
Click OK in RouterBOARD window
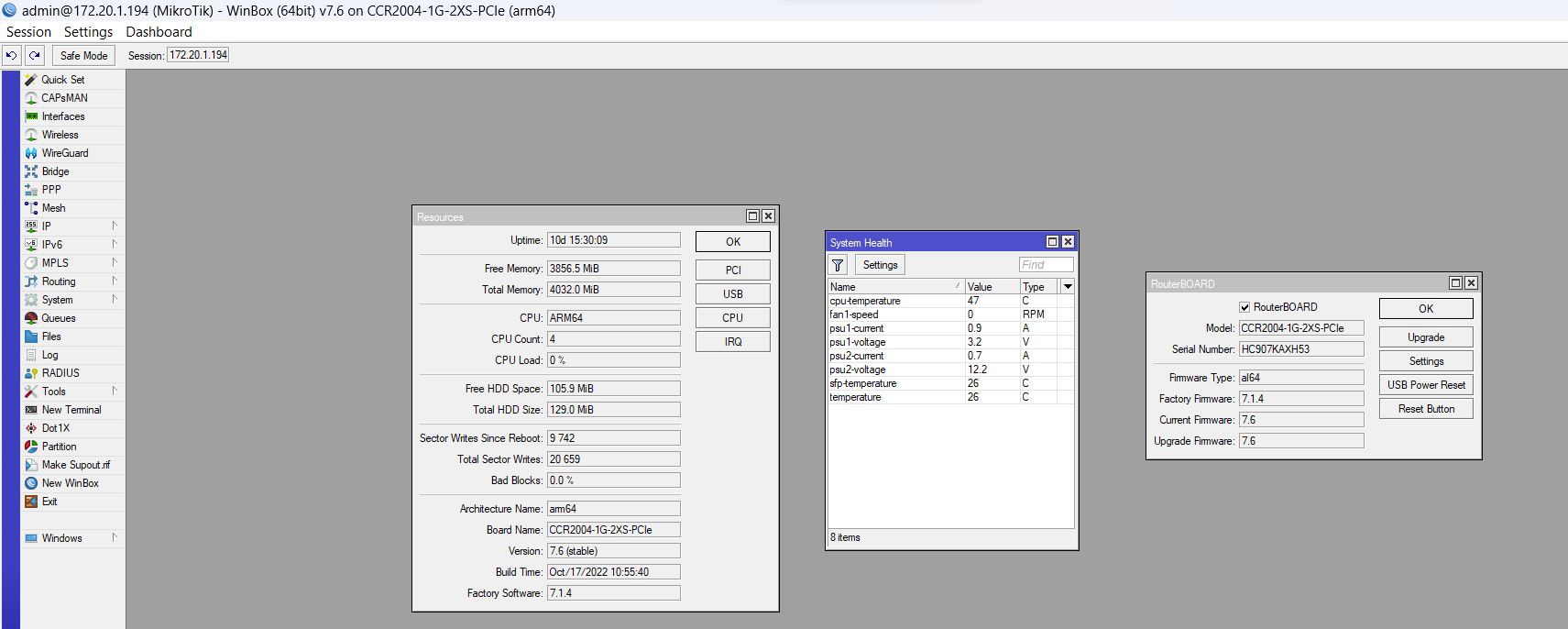[1426, 309]
